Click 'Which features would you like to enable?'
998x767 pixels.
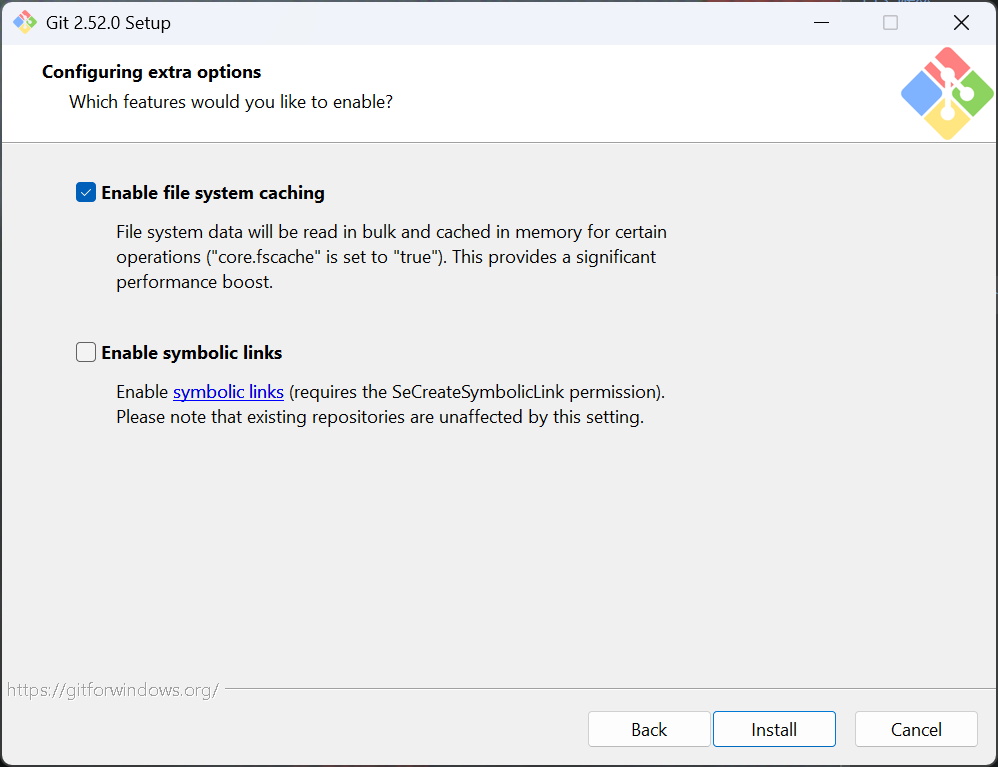[231, 102]
